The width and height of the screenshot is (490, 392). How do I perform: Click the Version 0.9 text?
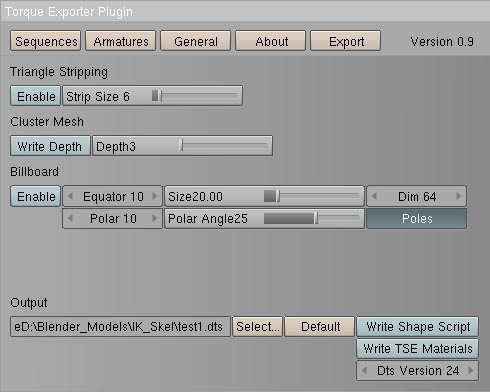[x=442, y=42]
